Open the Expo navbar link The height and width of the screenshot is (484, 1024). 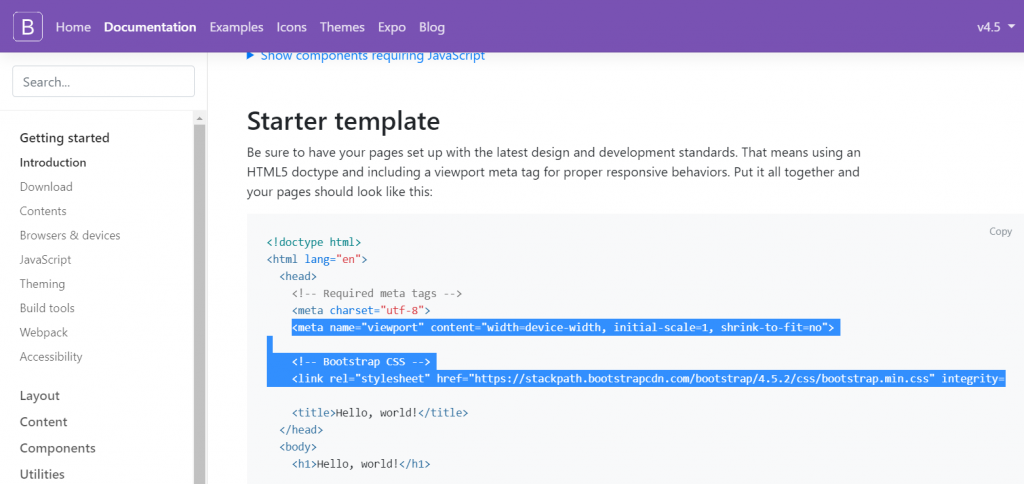coord(392,27)
